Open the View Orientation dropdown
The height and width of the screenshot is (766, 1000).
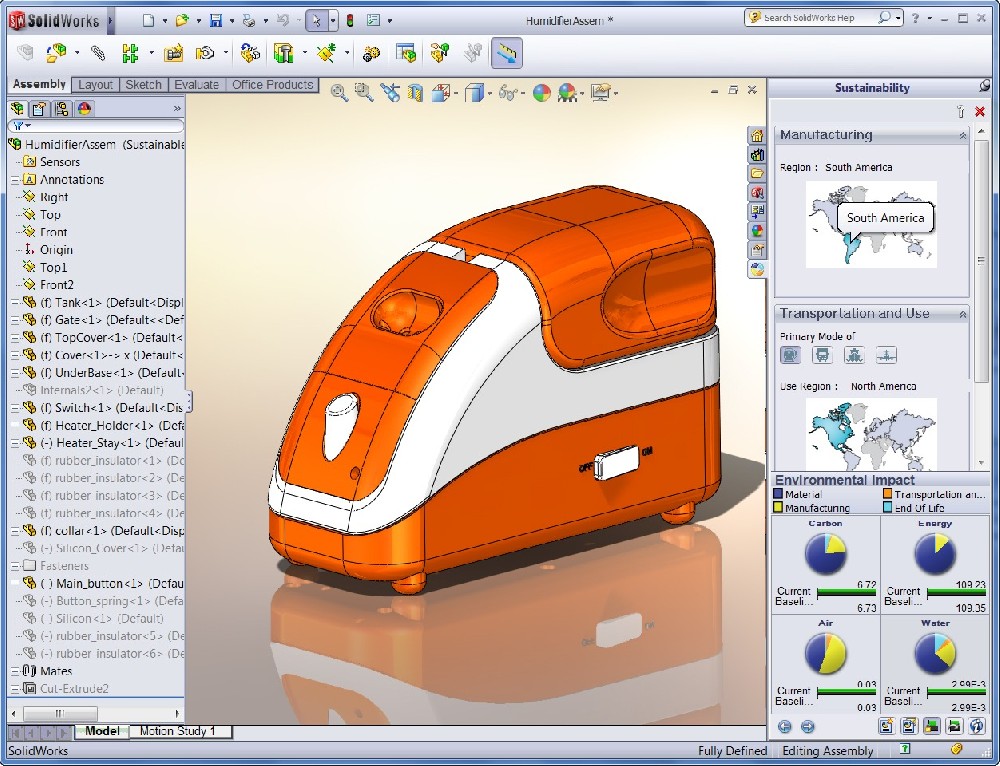click(455, 92)
